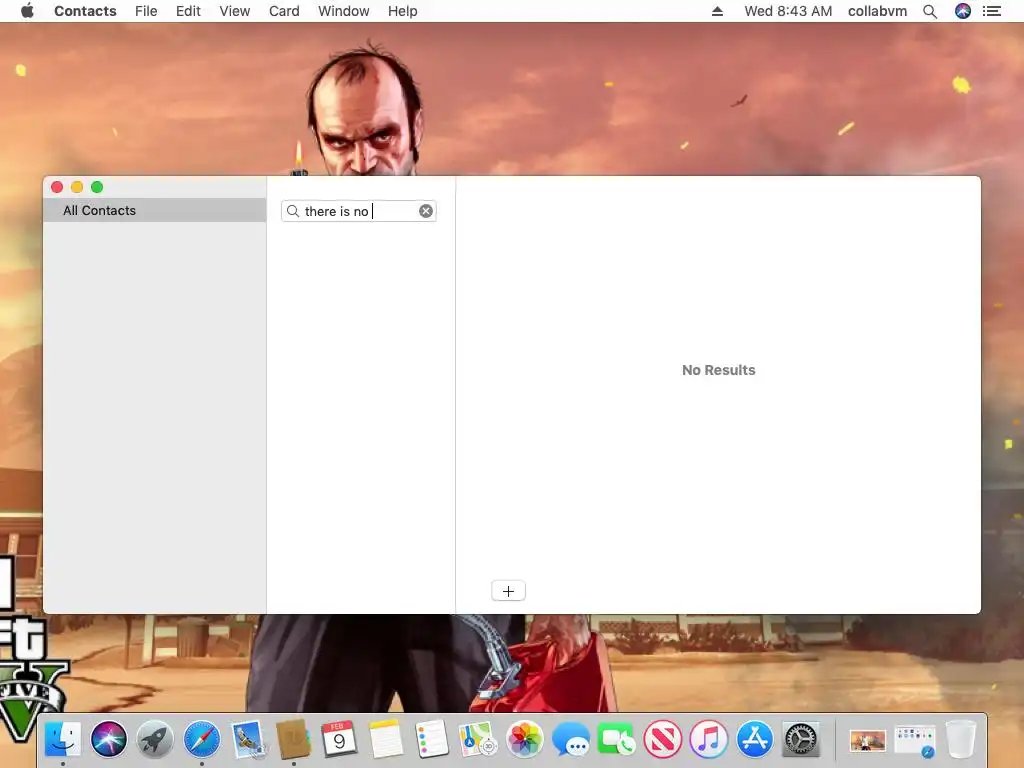Open Trash in the Dock
1024x768 pixels.
click(961, 739)
